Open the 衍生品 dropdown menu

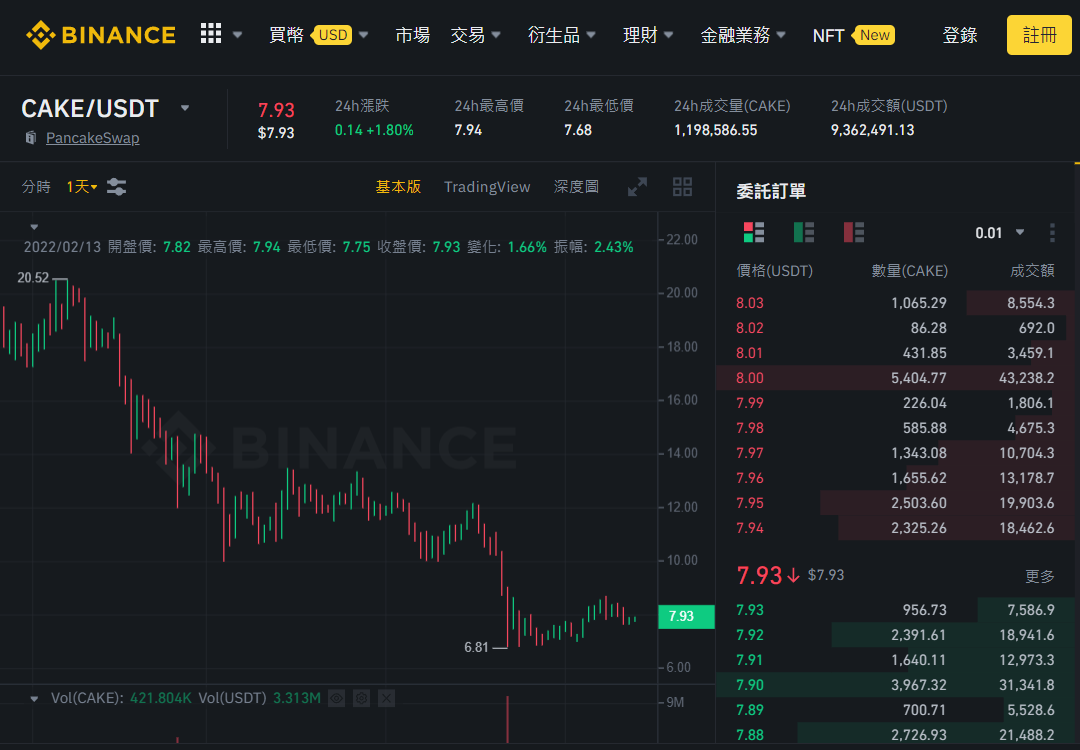pos(561,34)
